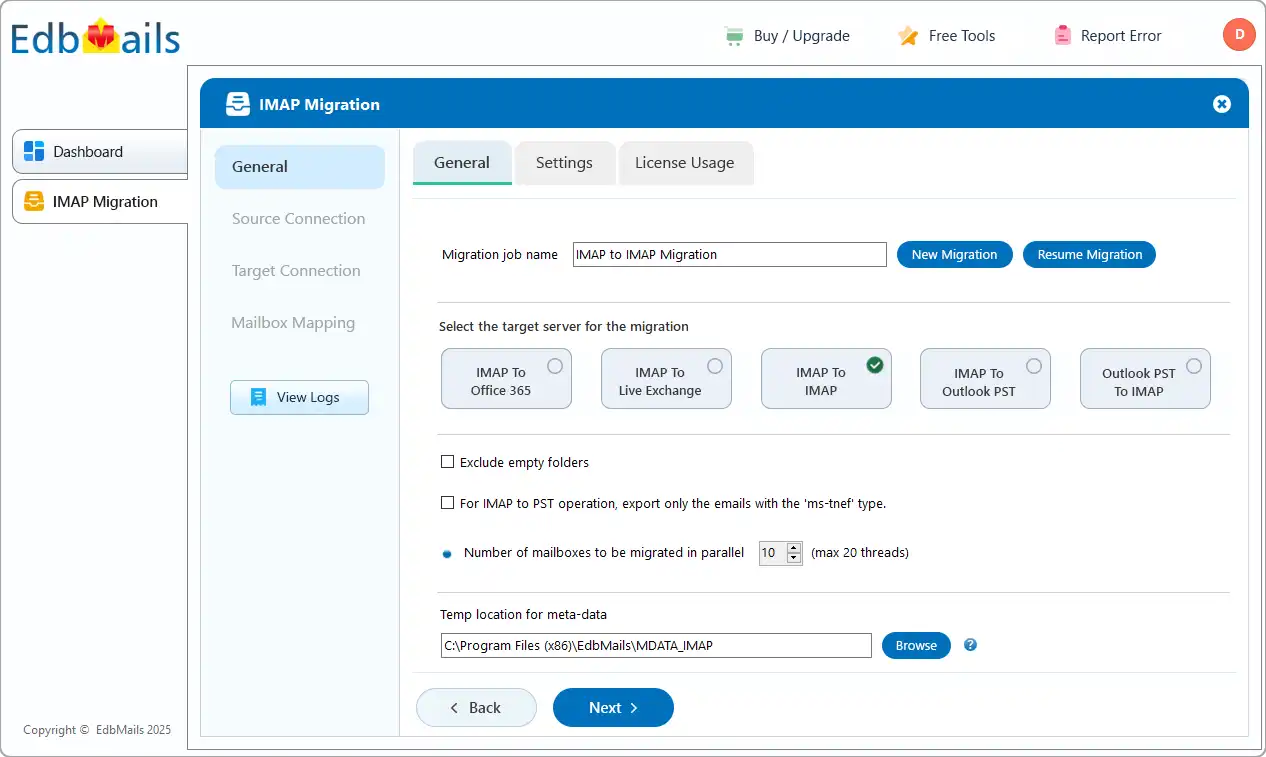Select Mailbox Mapping step
Viewport: 1266px width, 757px height.
(293, 323)
